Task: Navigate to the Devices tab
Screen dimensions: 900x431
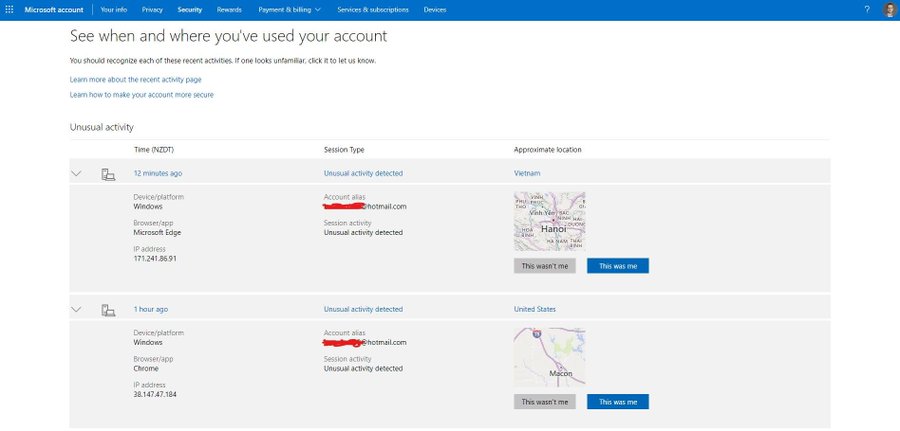Action: (x=435, y=9)
